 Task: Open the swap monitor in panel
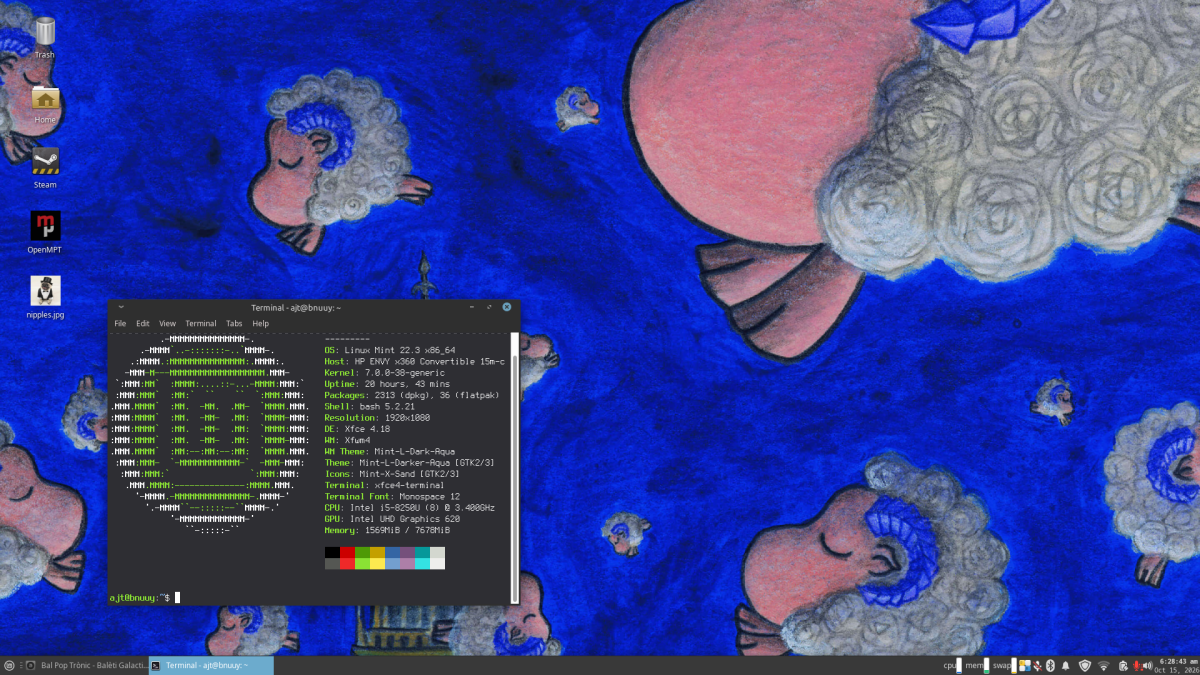point(1005,665)
